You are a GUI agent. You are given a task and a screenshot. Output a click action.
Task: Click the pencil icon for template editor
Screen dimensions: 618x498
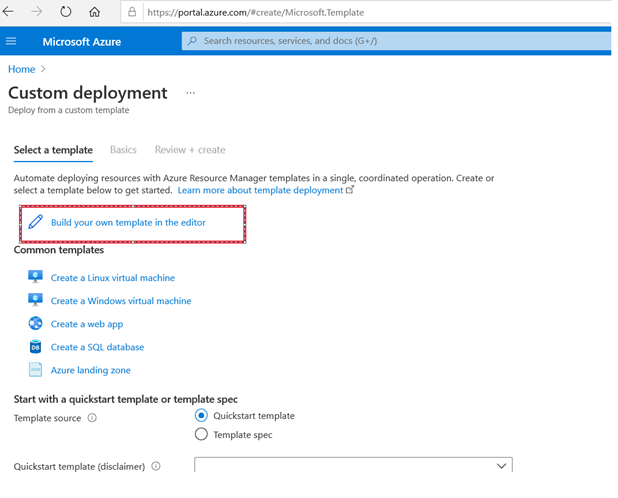[36, 222]
